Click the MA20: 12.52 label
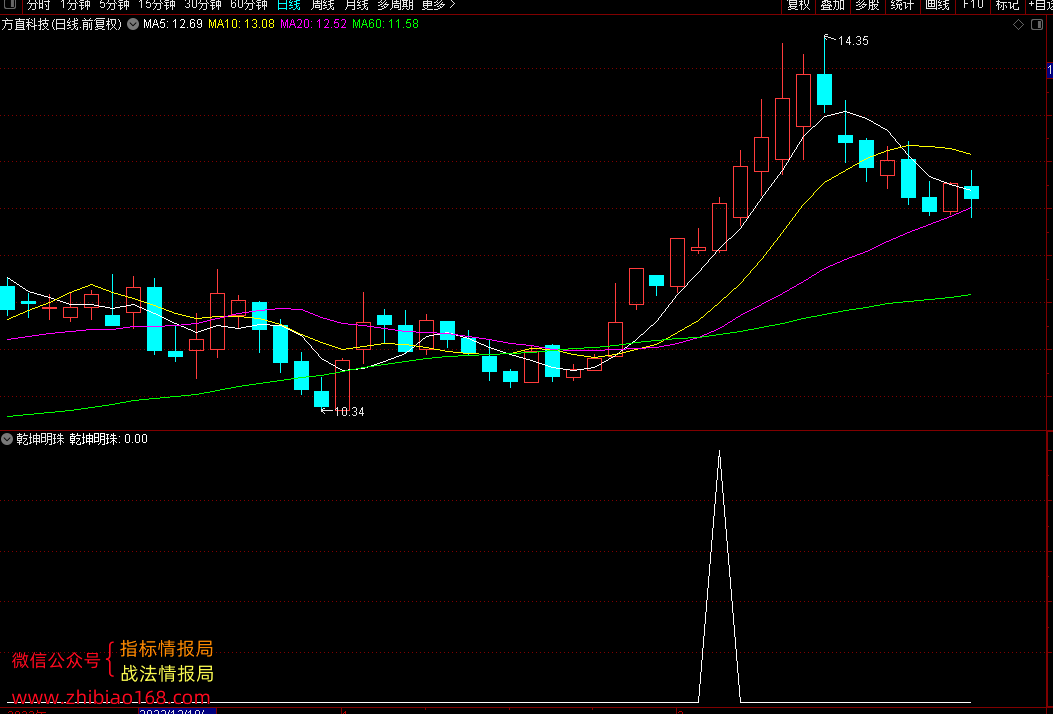The height and width of the screenshot is (714, 1053). (x=313, y=24)
